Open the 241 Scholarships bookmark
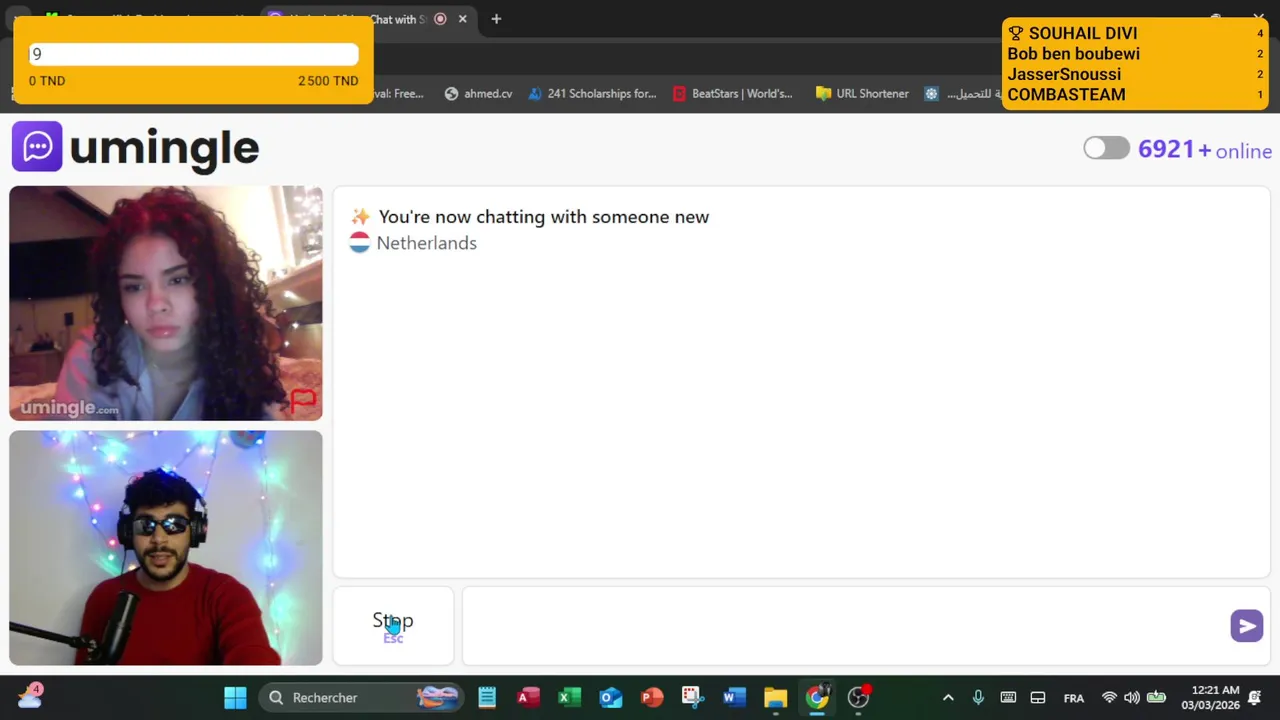The image size is (1280, 720). pos(592,94)
